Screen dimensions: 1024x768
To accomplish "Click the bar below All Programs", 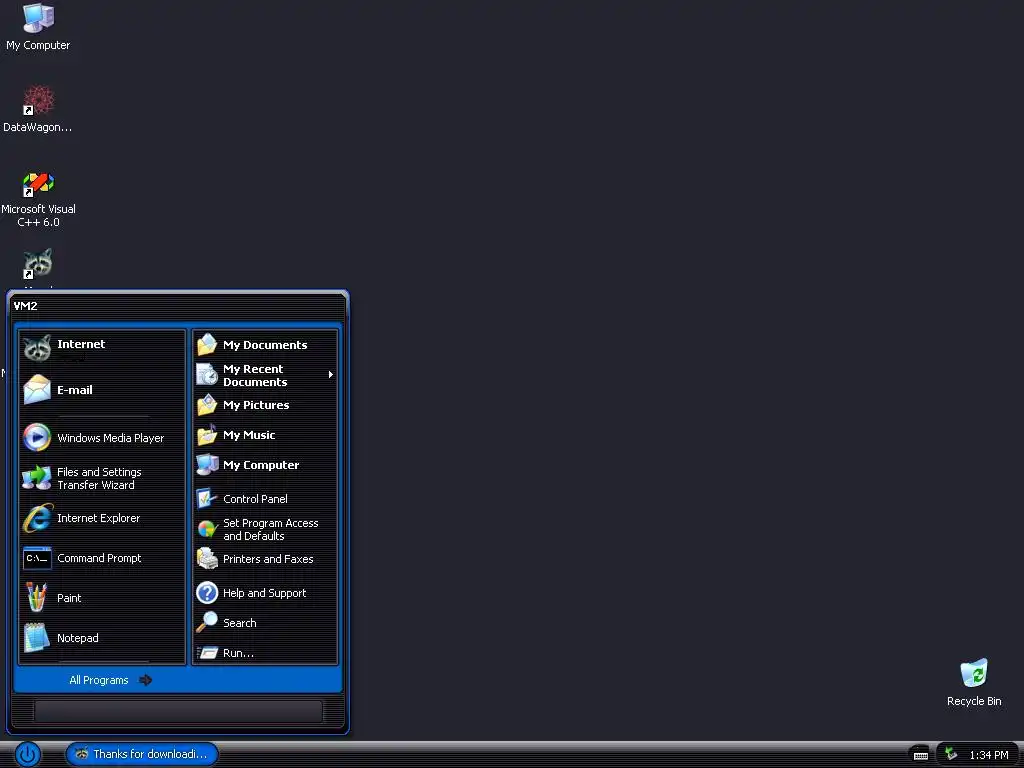I will point(178,711).
